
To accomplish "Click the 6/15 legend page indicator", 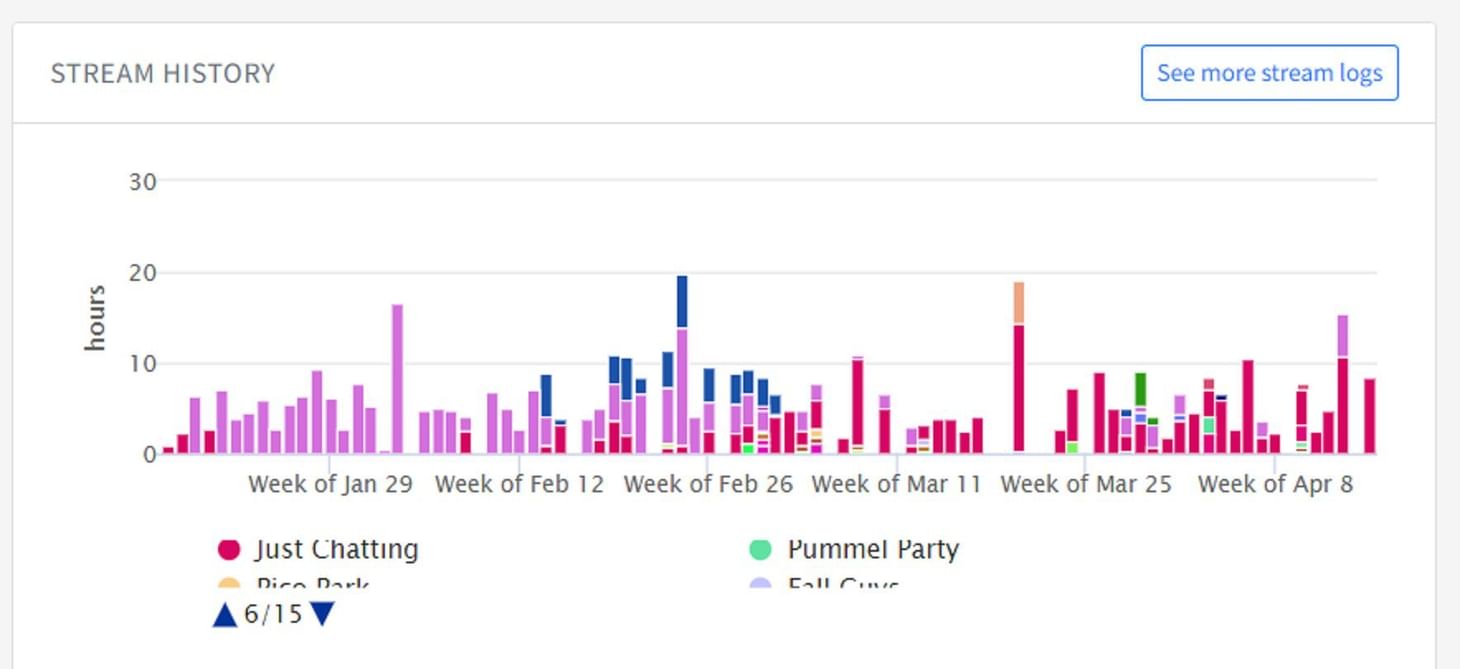I will pos(273,614).
